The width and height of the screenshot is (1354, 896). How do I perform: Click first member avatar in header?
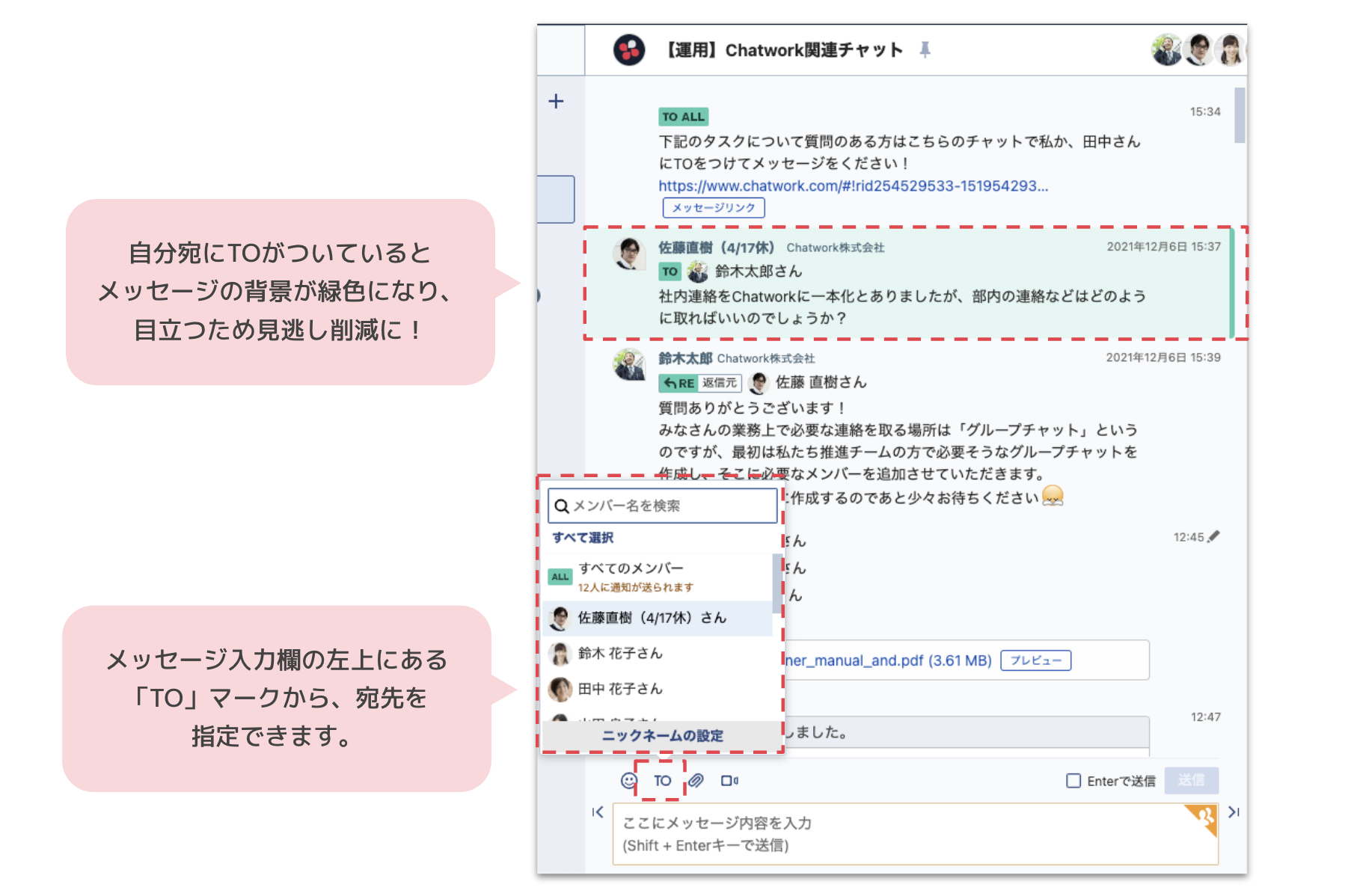pyautogui.click(x=1166, y=50)
